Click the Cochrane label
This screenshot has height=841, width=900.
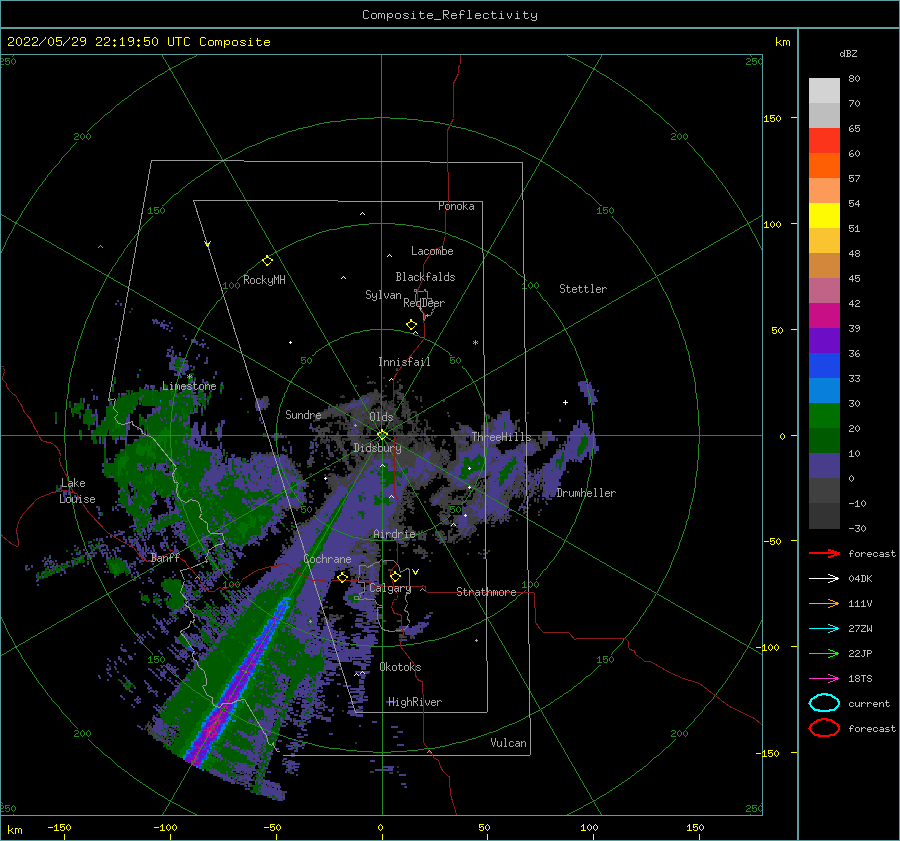point(327,559)
